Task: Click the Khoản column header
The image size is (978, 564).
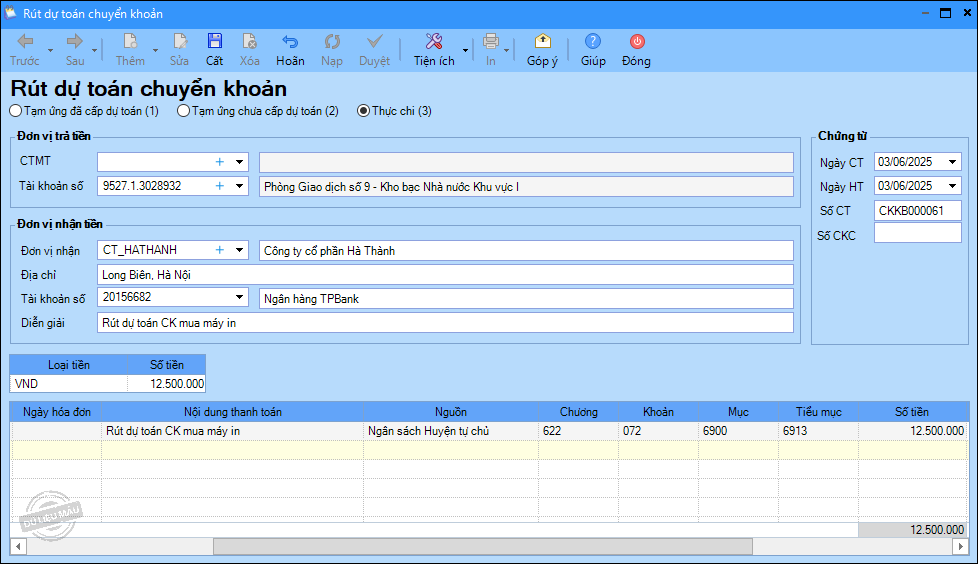Action: click(658, 412)
